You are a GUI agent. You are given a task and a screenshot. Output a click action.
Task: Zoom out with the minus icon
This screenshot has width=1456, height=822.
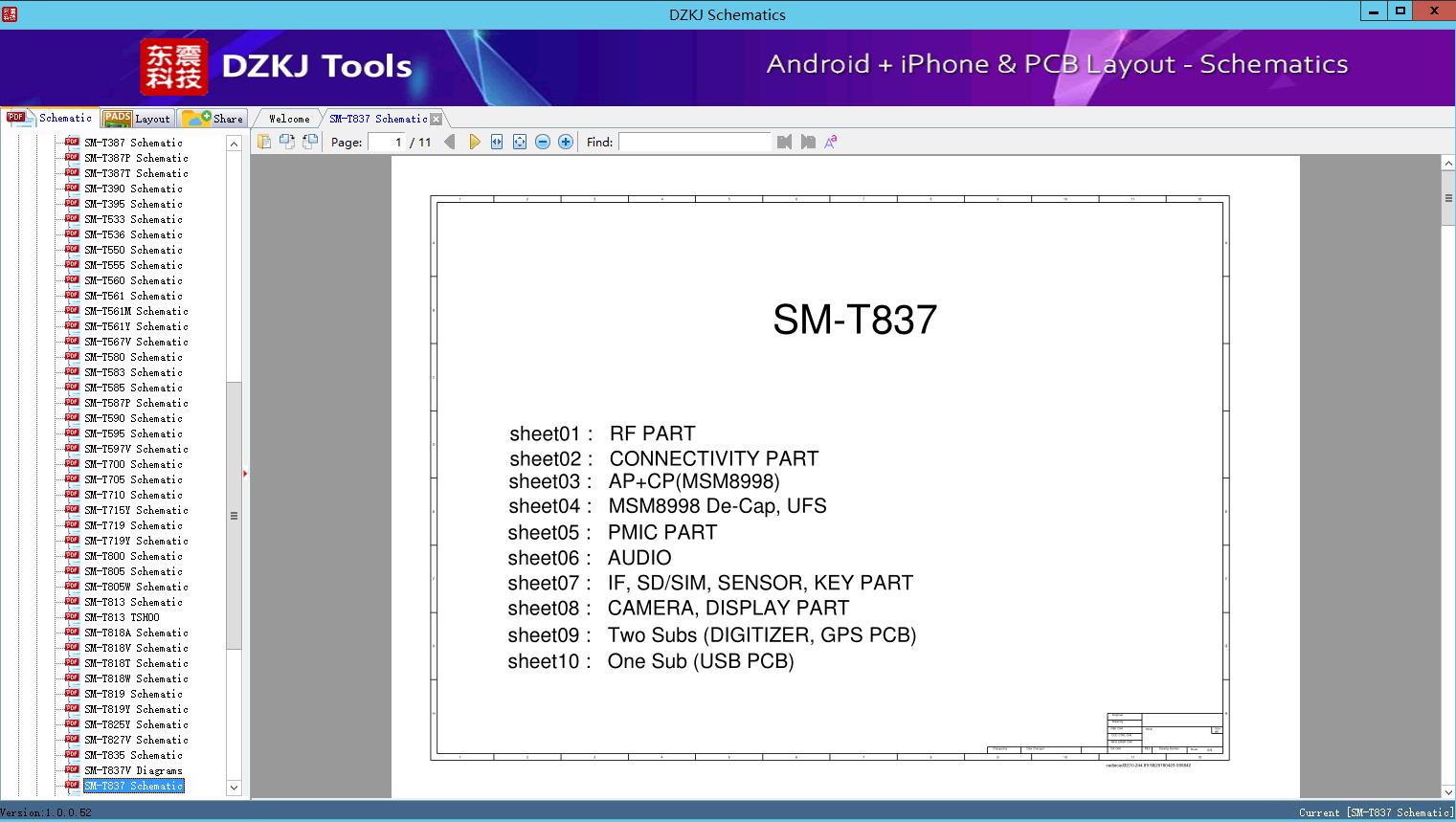tap(543, 142)
